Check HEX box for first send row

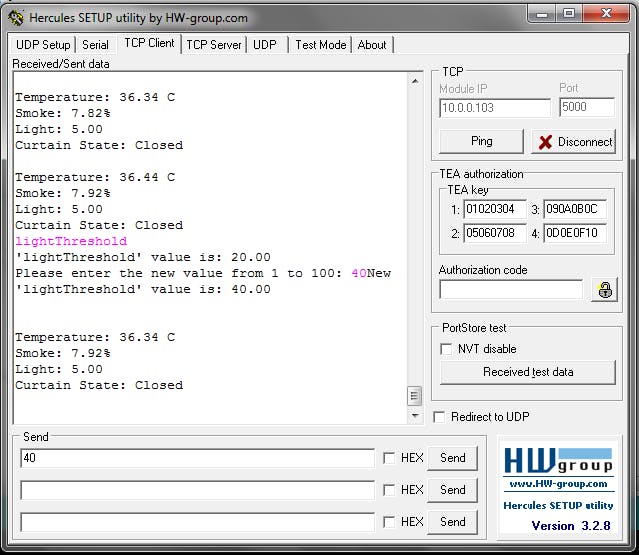point(388,458)
